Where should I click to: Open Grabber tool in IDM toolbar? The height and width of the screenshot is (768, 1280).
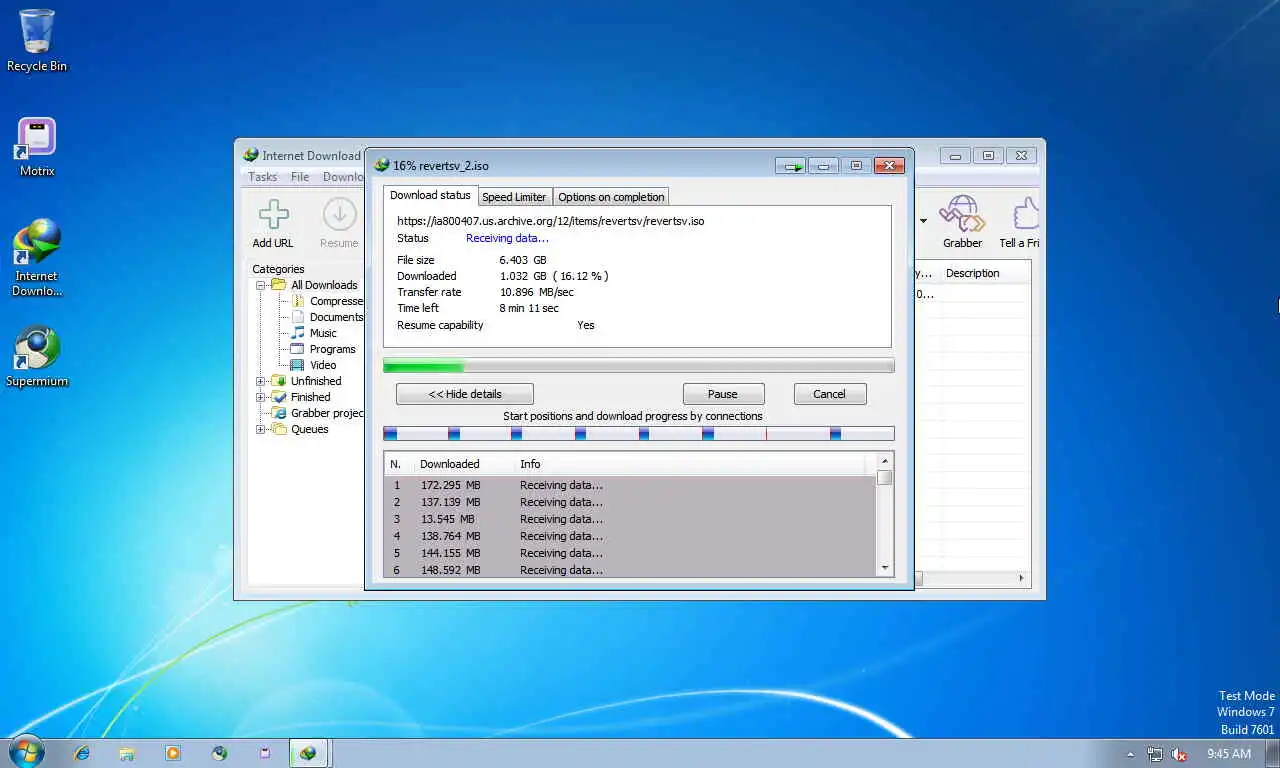point(962,214)
